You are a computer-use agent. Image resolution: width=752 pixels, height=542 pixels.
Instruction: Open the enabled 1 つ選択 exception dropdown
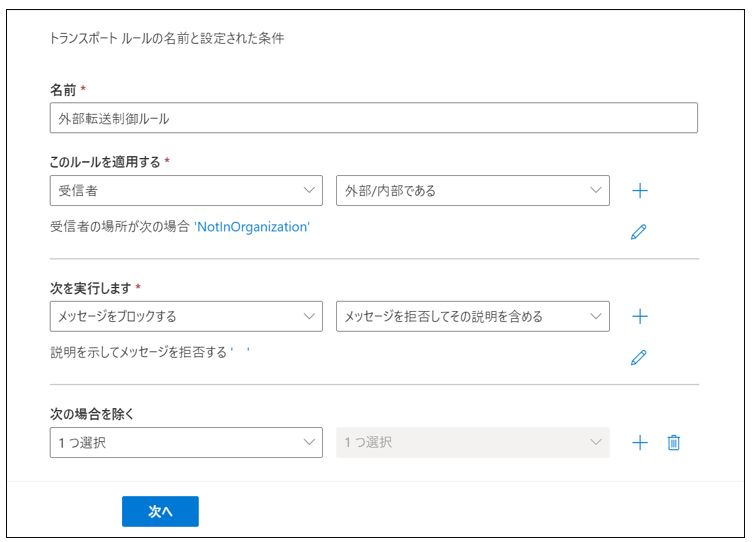coord(186,442)
